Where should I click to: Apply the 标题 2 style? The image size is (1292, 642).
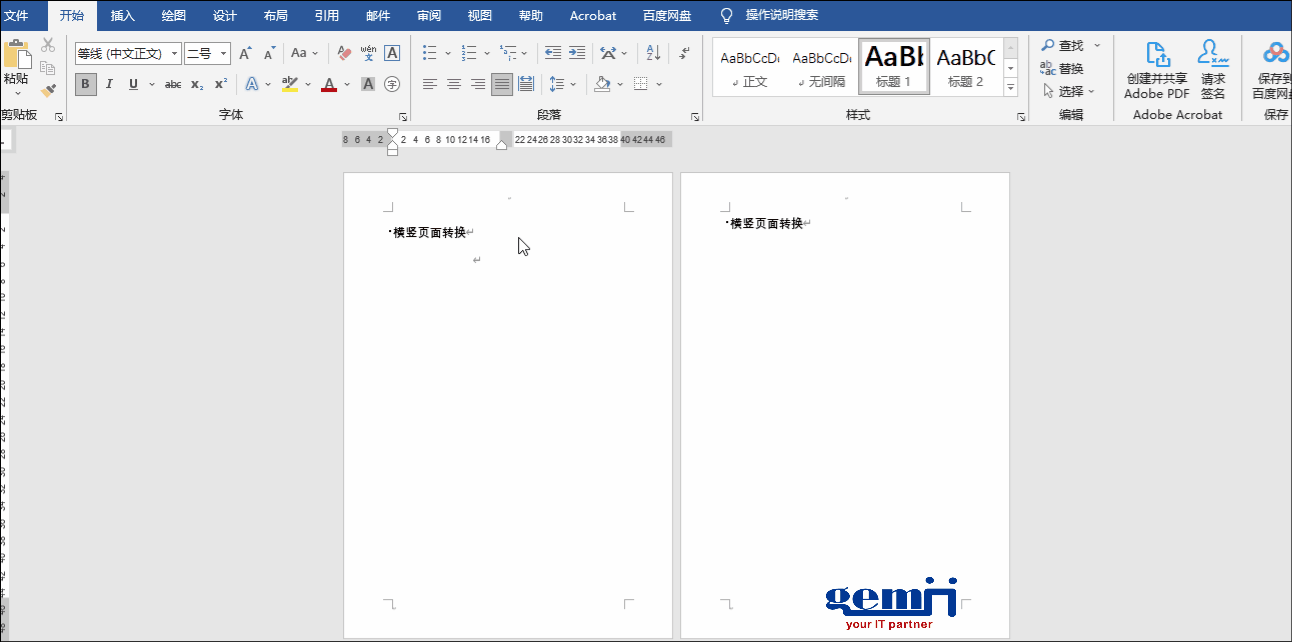(966, 67)
